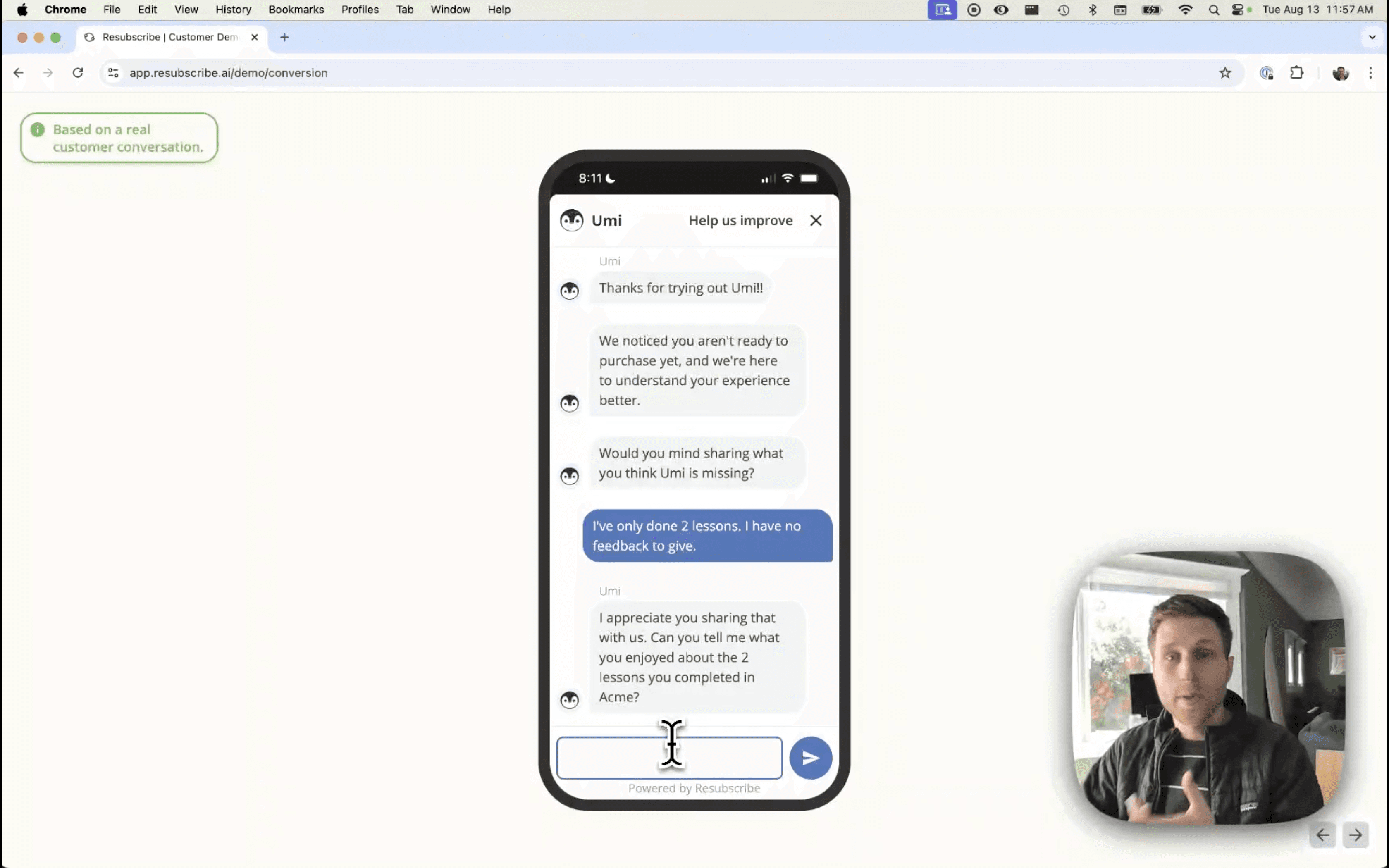Viewport: 1389px width, 868px height.
Task: Click the password manager key icon
Action: [x=1267, y=72]
